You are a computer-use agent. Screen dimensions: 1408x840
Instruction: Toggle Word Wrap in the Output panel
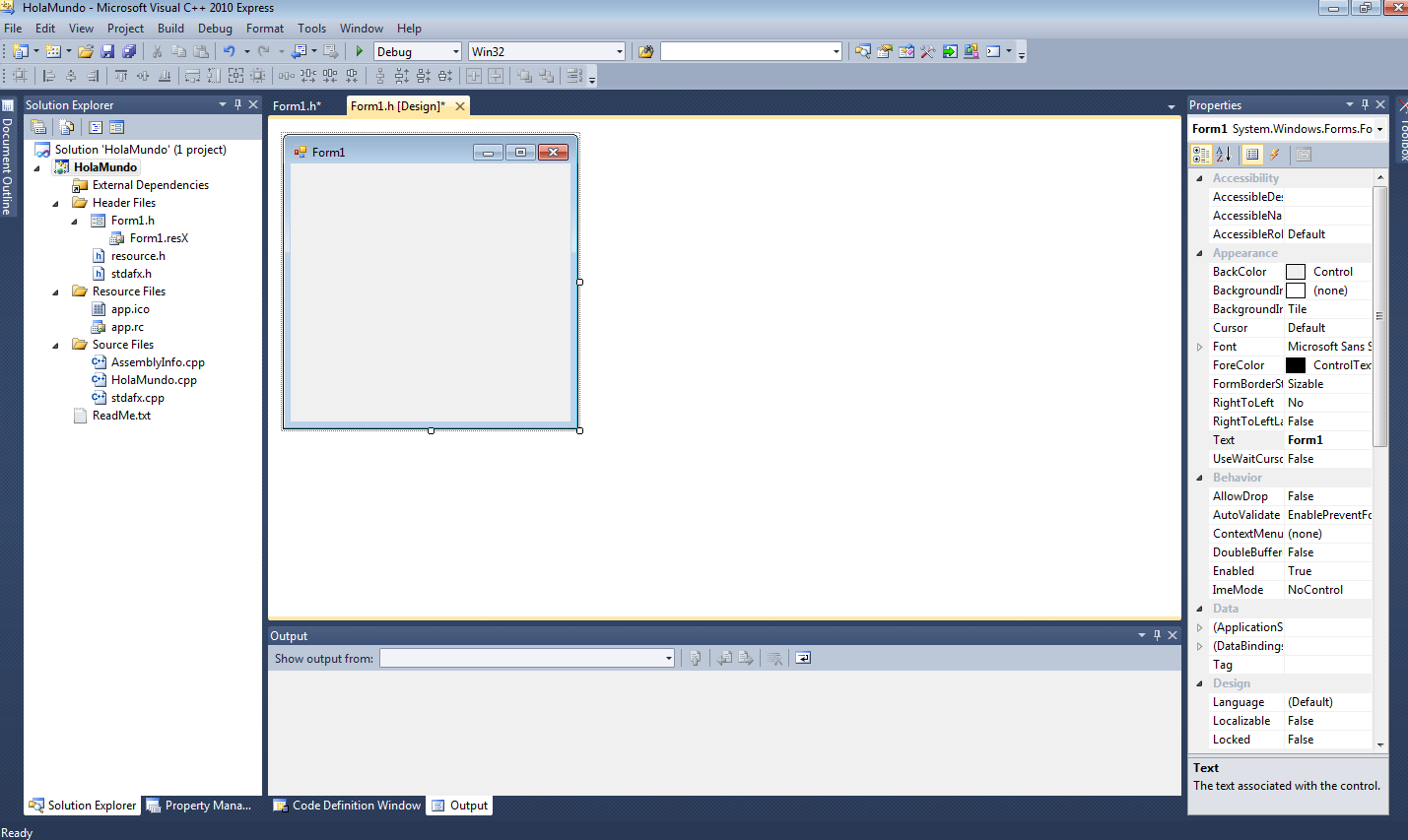(803, 658)
